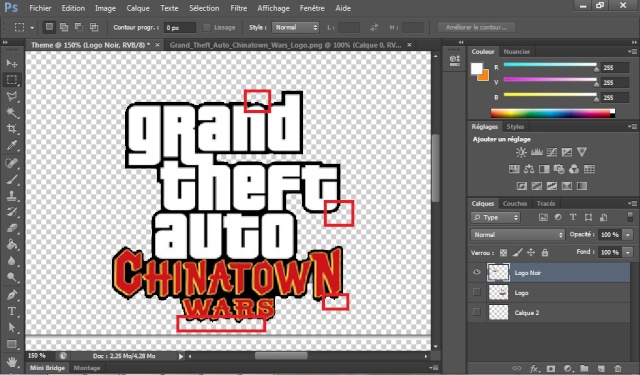Select the Eraser tool
The height and width of the screenshot is (375, 640).
(x=12, y=228)
